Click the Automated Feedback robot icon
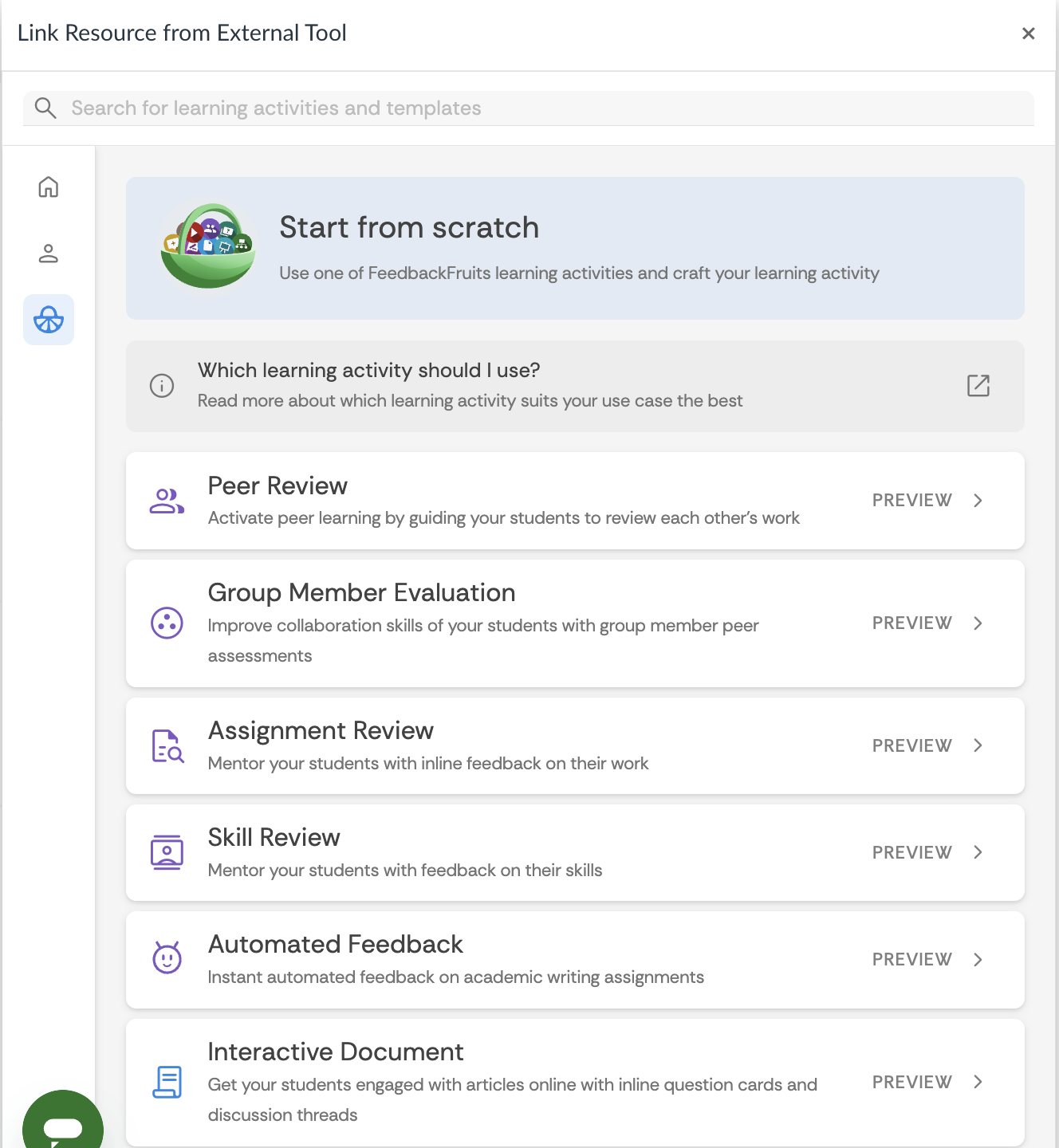The width and height of the screenshot is (1059, 1148). (166, 959)
